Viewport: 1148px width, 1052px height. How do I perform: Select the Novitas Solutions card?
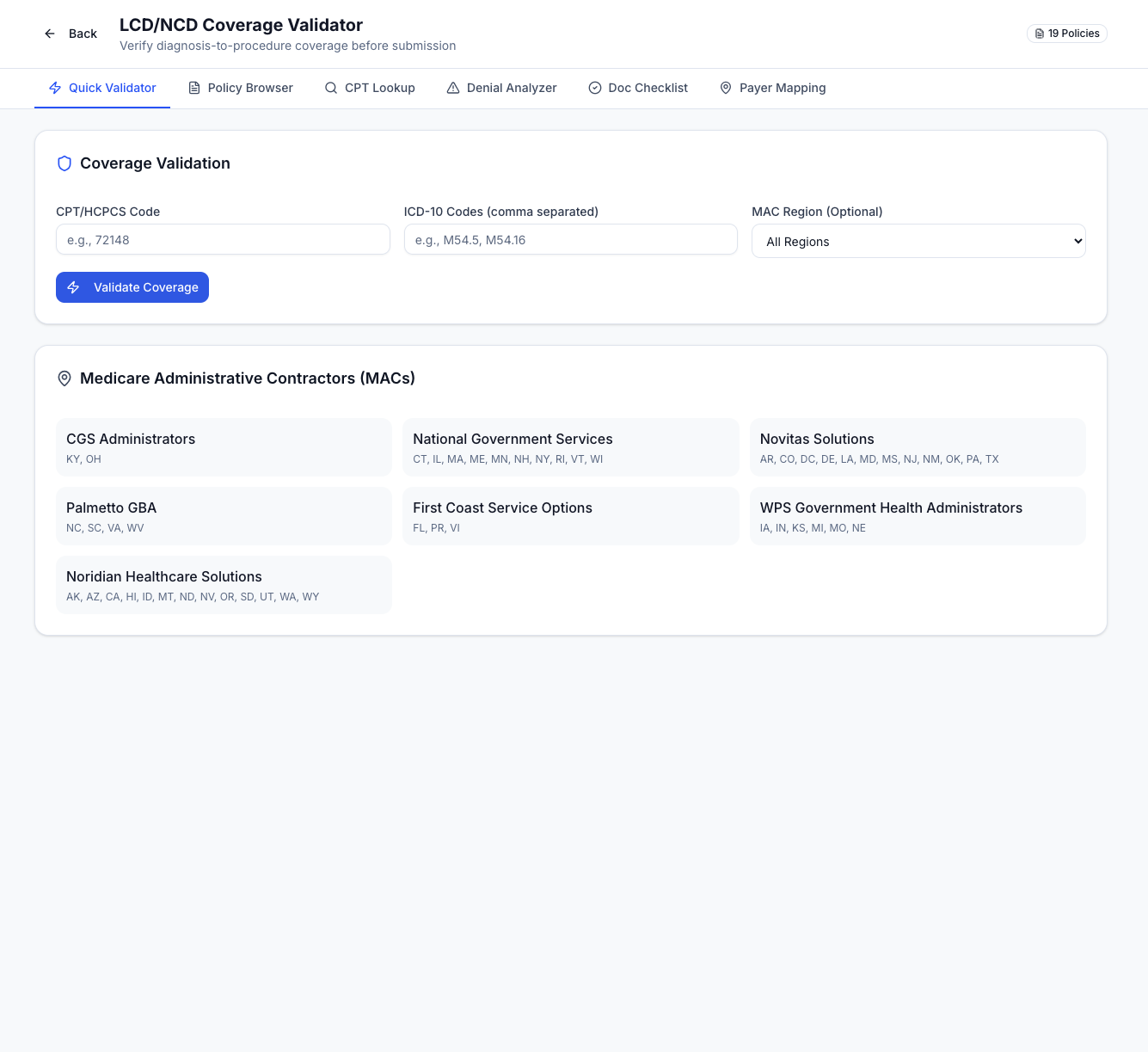[918, 447]
